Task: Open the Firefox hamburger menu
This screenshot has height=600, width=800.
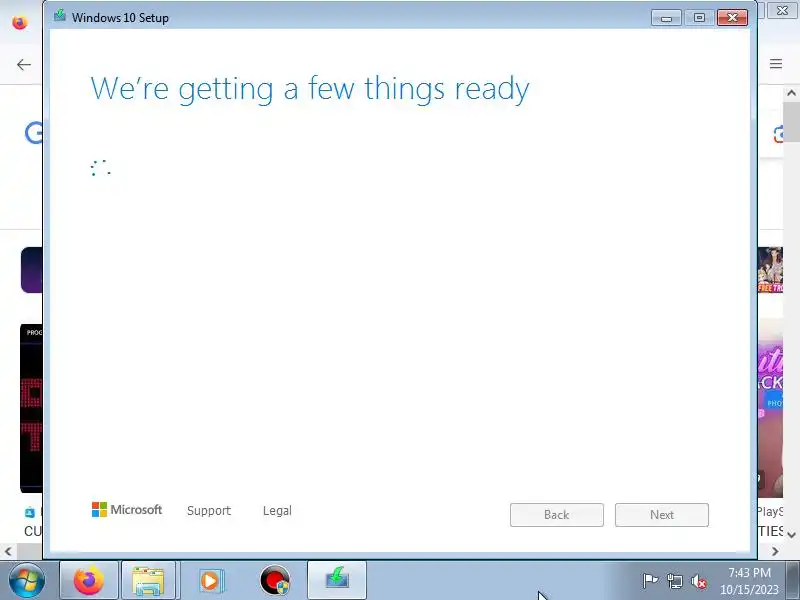Action: (x=776, y=64)
